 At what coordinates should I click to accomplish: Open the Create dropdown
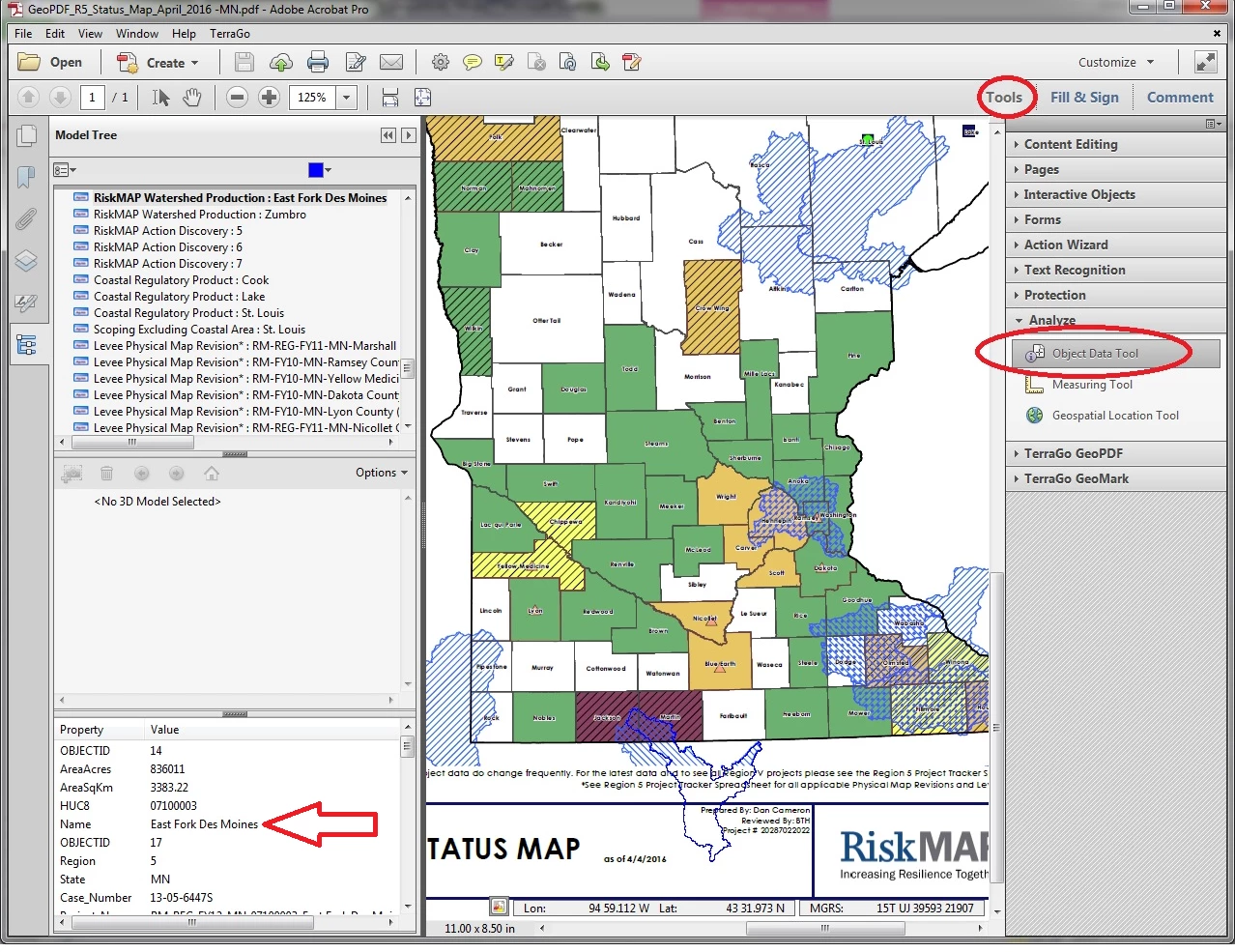coord(158,63)
